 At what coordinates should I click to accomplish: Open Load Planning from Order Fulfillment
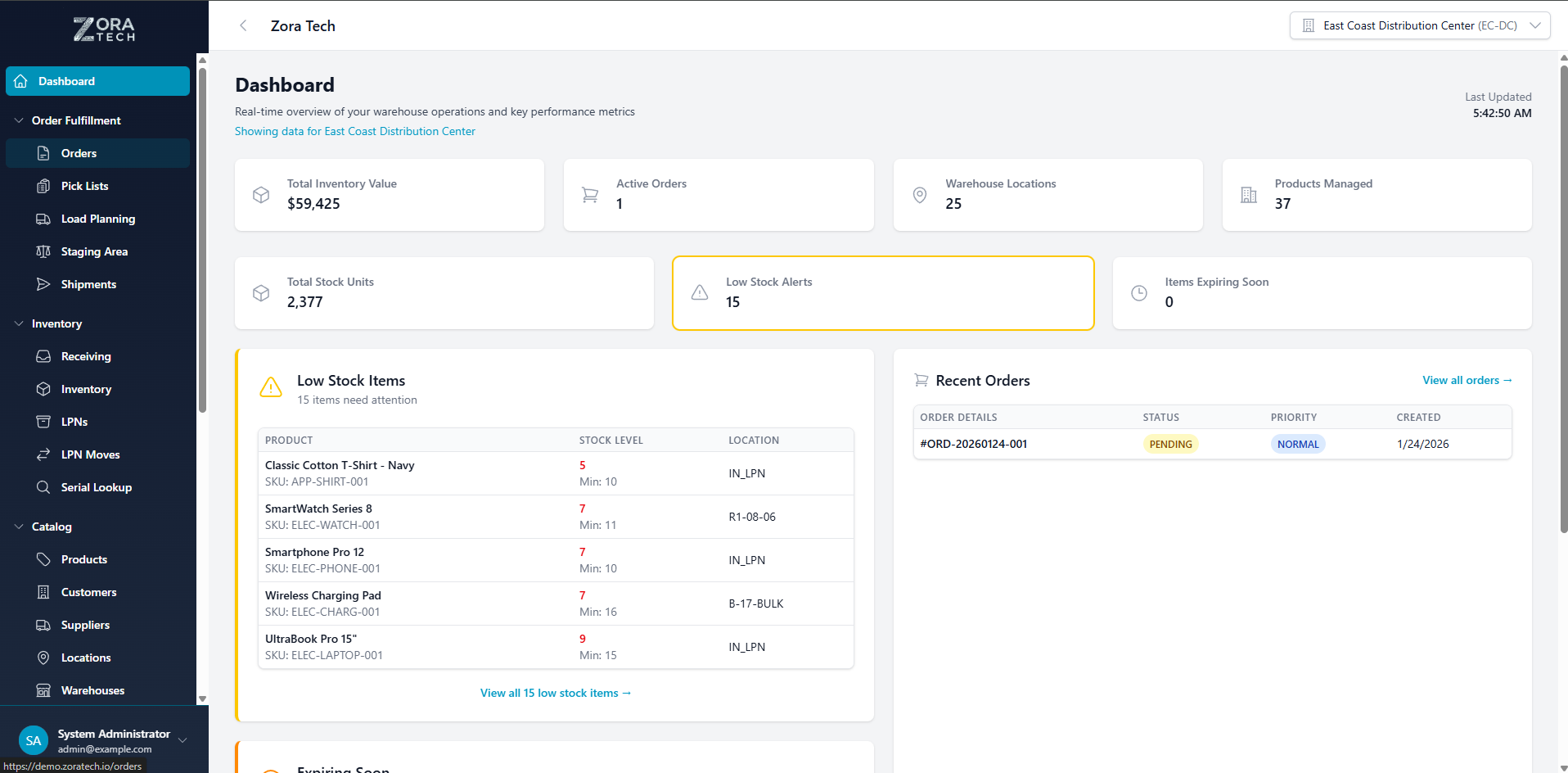pyautogui.click(x=98, y=219)
